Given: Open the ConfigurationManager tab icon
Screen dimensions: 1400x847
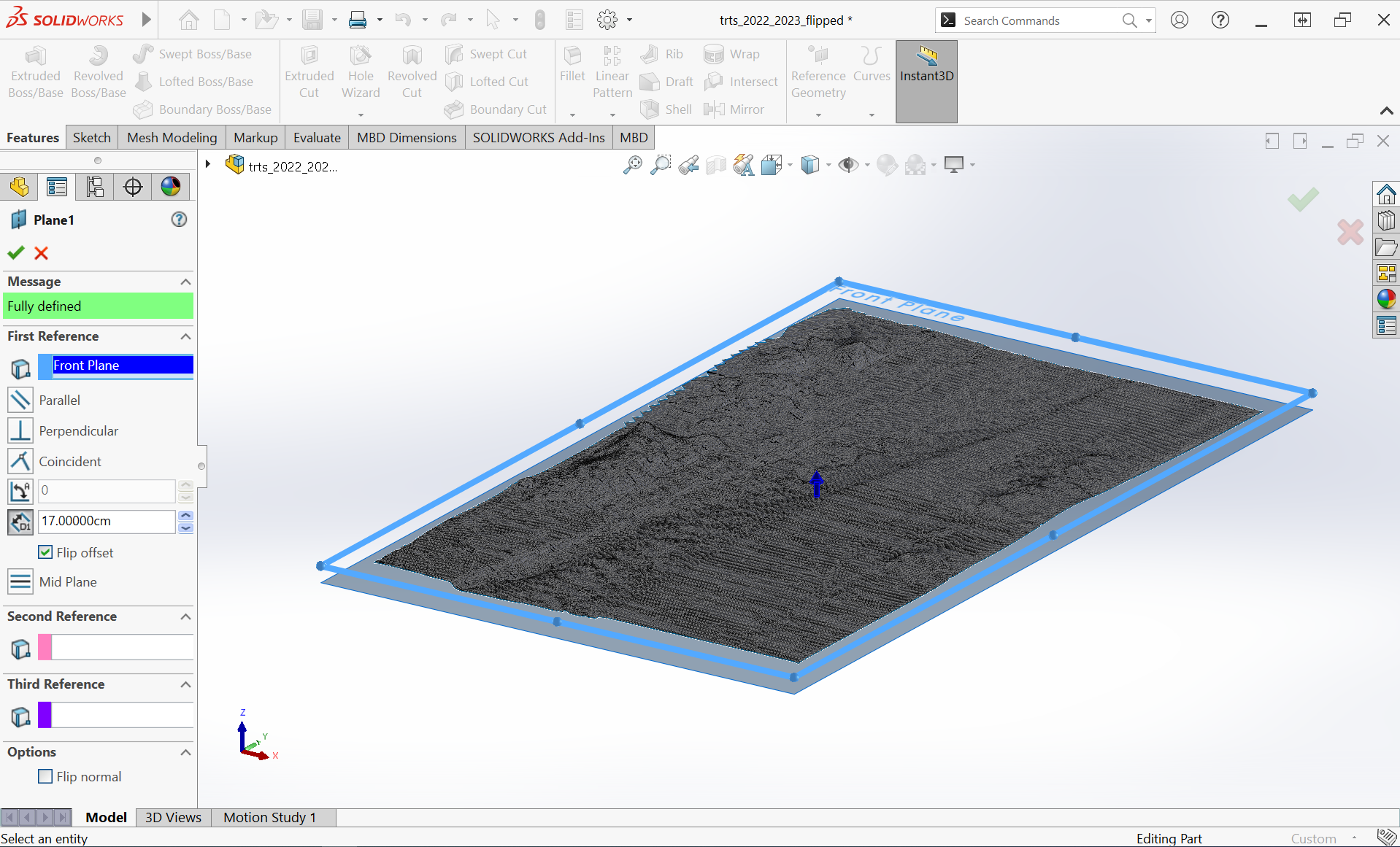Looking at the screenshot, I should tap(95, 187).
